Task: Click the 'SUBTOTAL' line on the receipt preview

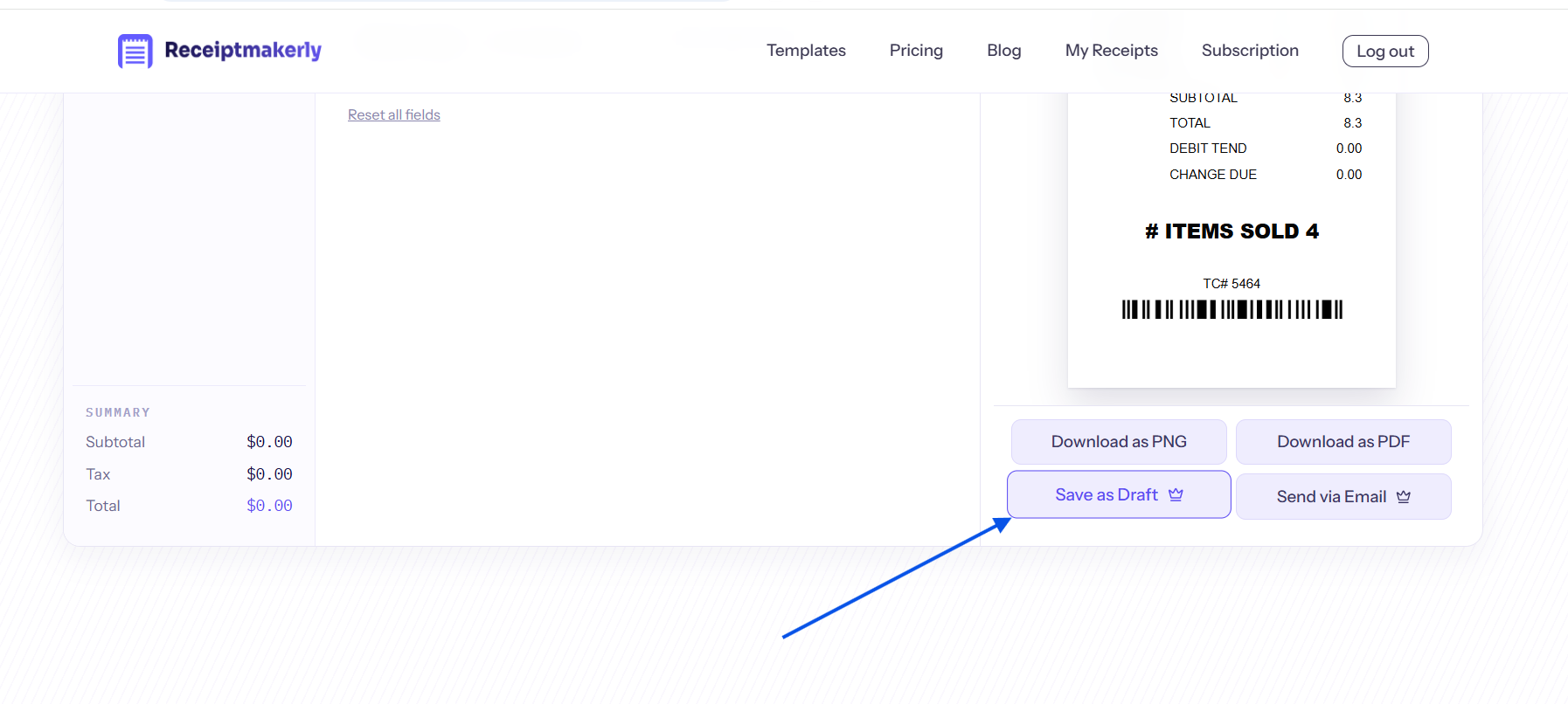Action: pos(1266,98)
